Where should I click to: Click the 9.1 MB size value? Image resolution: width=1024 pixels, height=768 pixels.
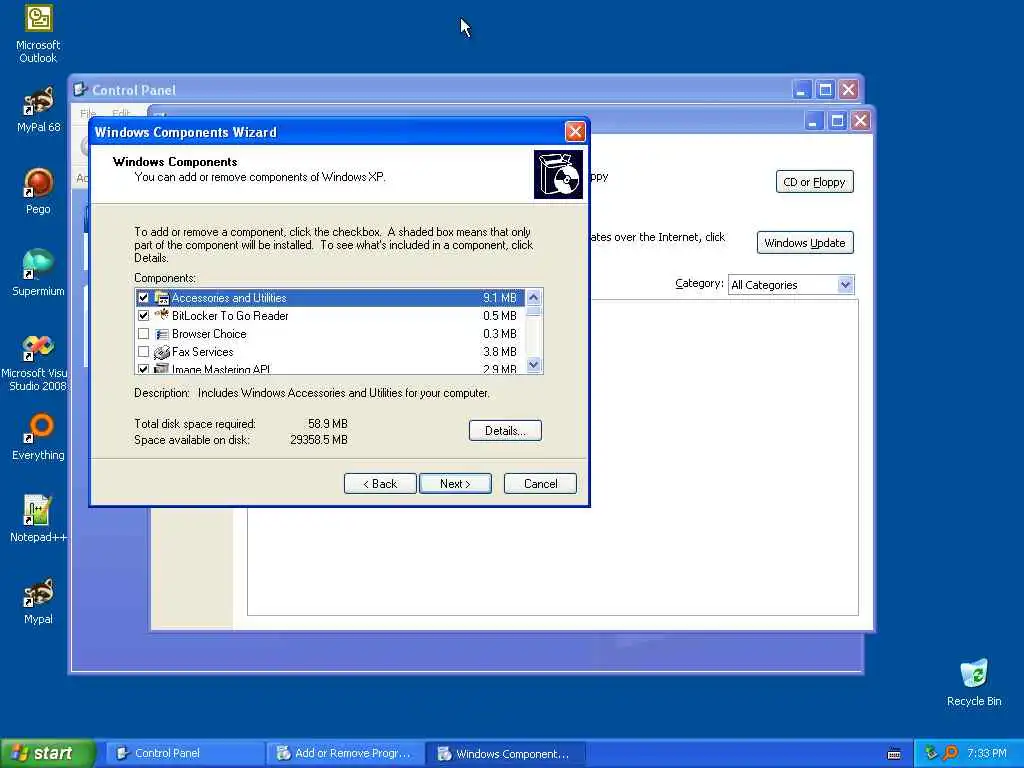pyautogui.click(x=500, y=298)
